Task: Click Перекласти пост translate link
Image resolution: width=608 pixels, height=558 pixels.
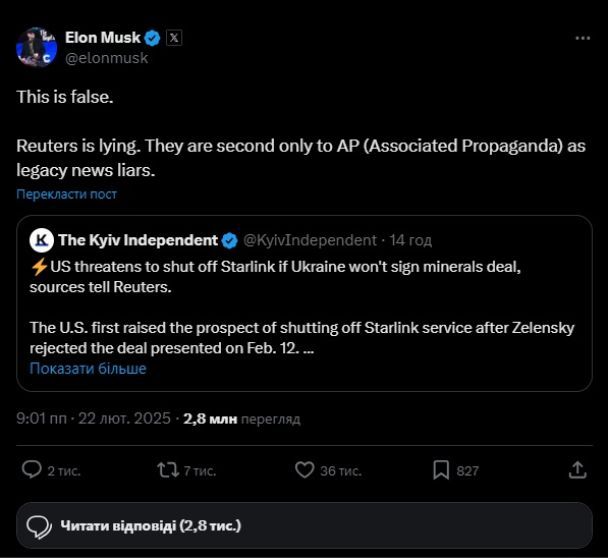Action: [x=66, y=194]
